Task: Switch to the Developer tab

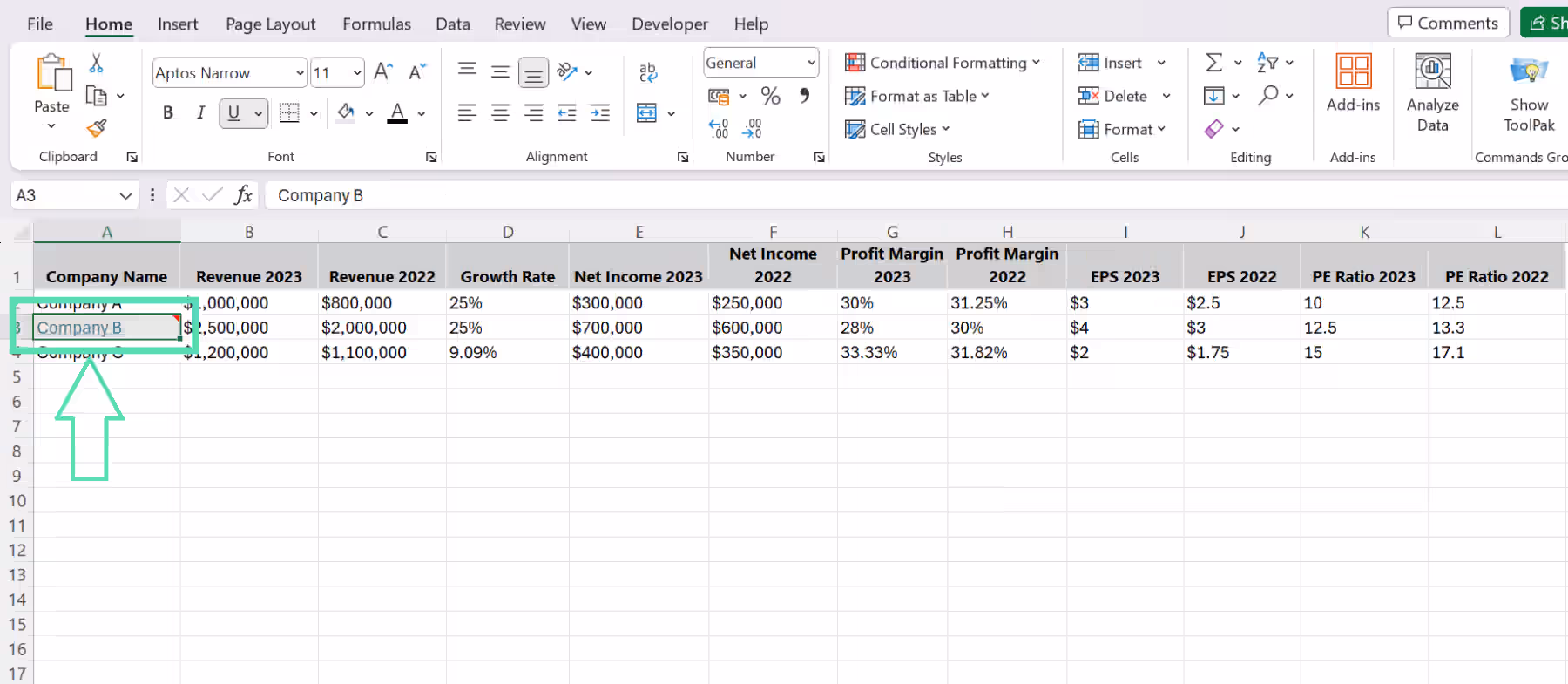Action: pyautogui.click(x=670, y=24)
